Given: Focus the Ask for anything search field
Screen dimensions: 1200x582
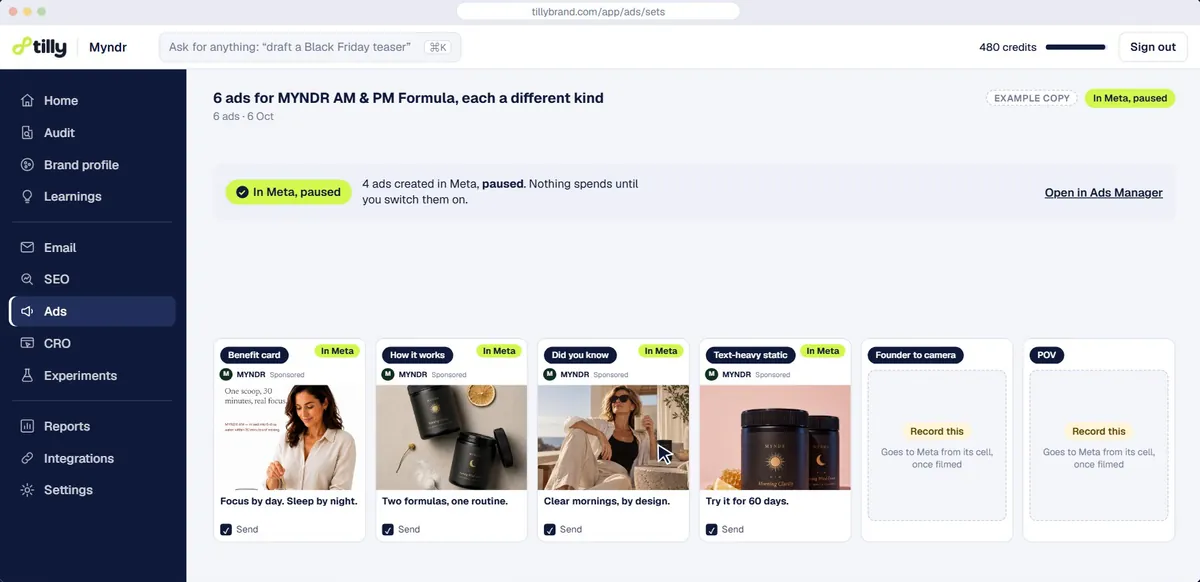Looking at the screenshot, I should pos(310,47).
